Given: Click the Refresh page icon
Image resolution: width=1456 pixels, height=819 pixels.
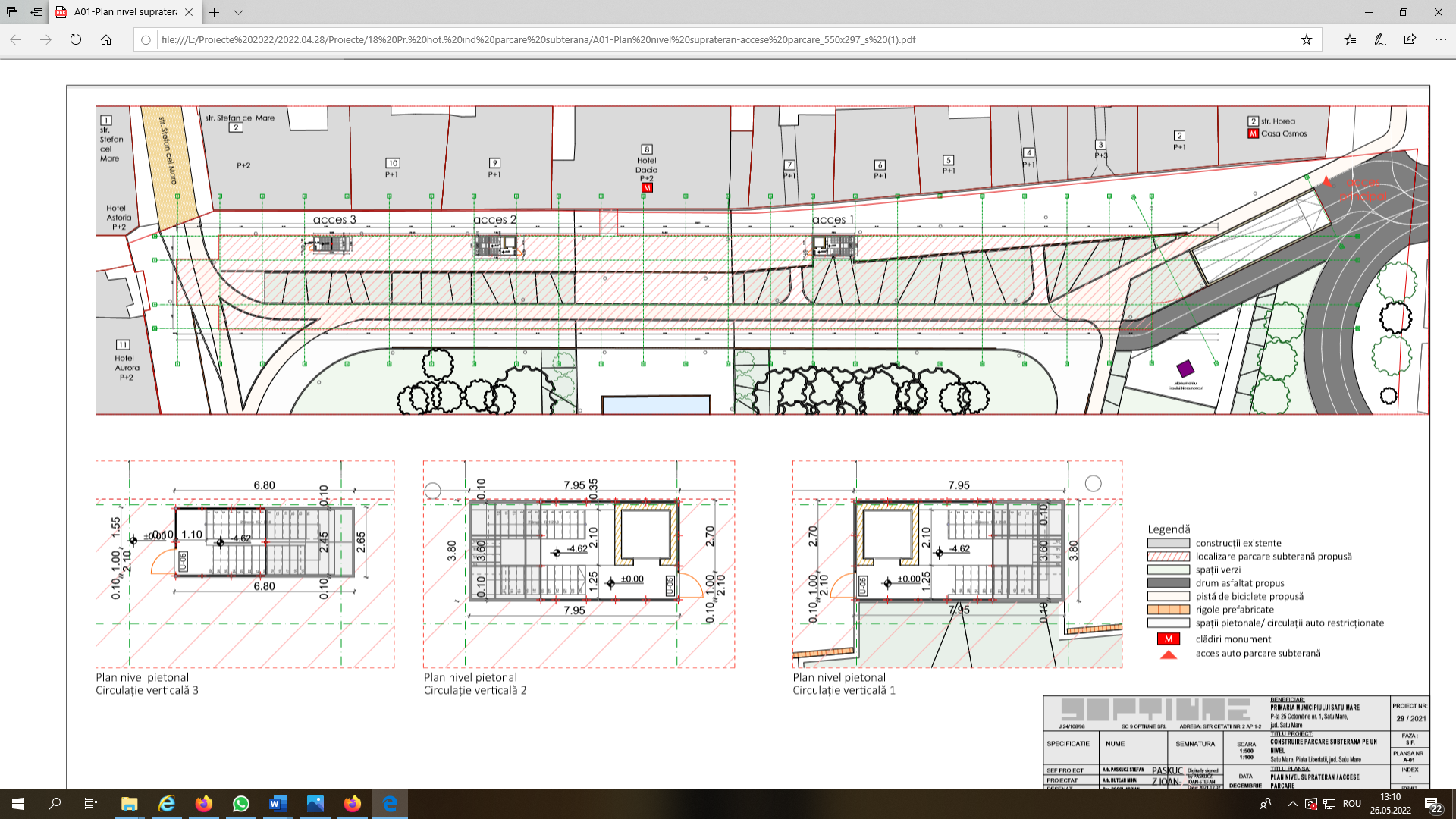Looking at the screenshot, I should coord(76,39).
